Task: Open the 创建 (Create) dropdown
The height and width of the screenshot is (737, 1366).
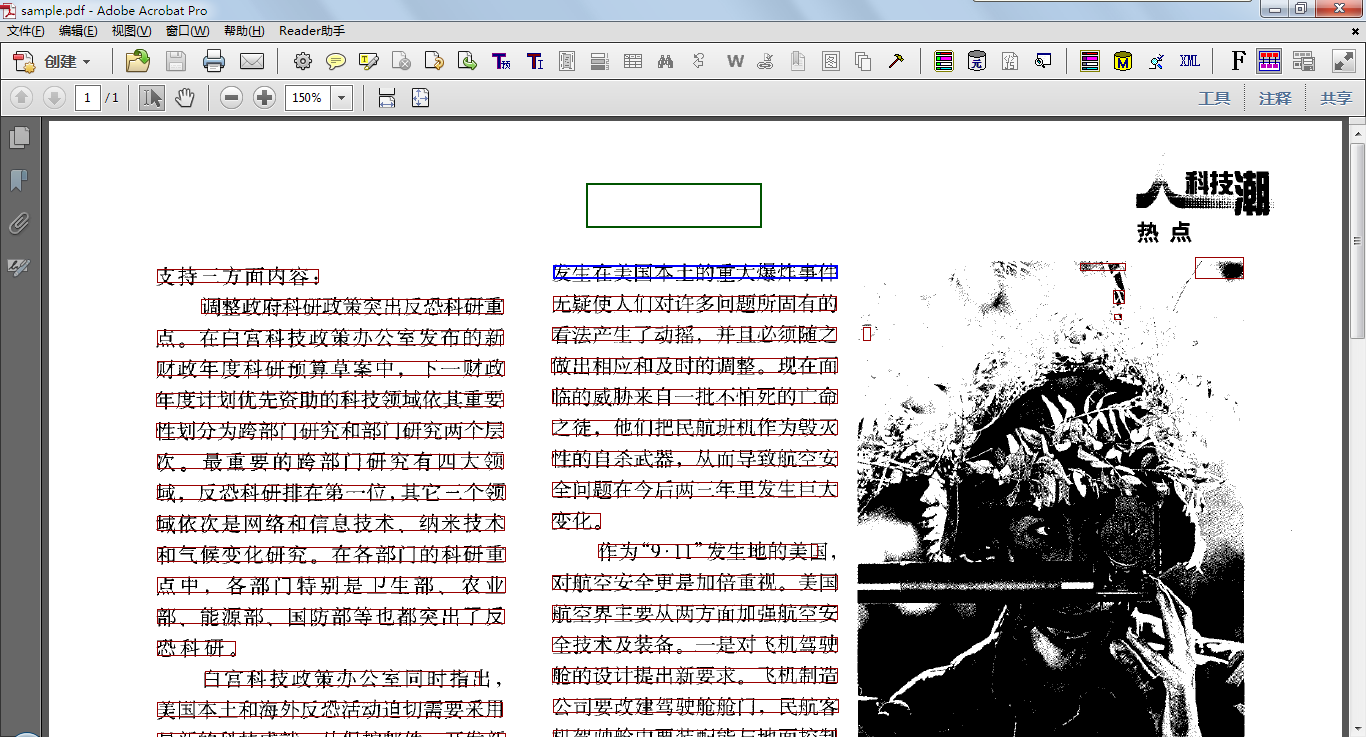Action: (53, 61)
